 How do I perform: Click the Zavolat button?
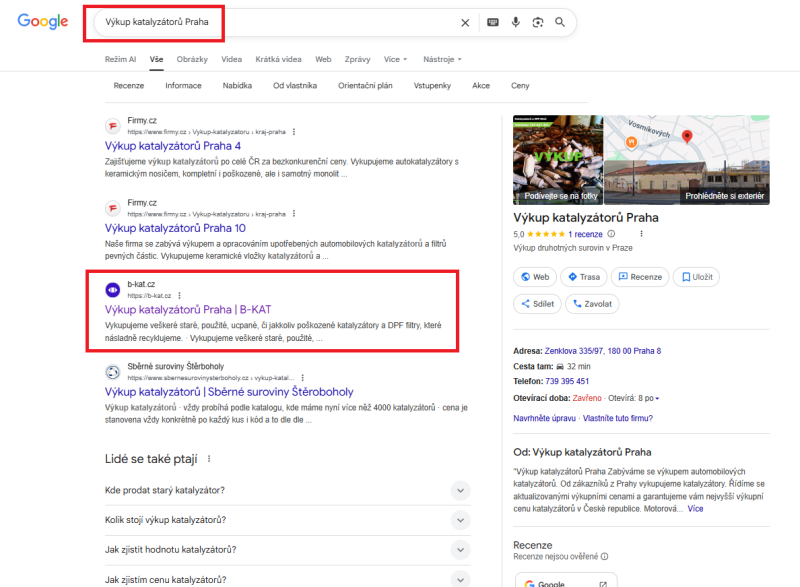[x=592, y=304]
